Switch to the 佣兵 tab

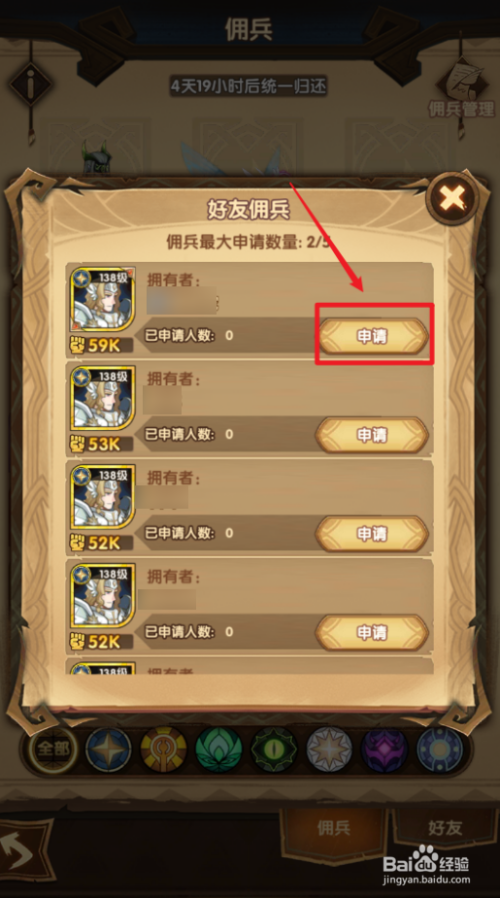click(334, 828)
